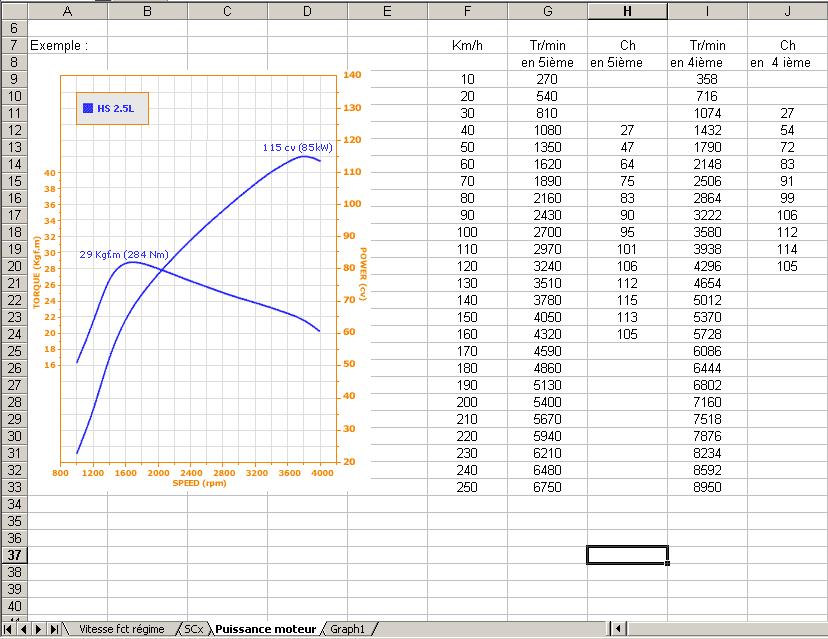The height and width of the screenshot is (639, 828).
Task: Select the engine torque-power chart image
Action: pos(200,300)
